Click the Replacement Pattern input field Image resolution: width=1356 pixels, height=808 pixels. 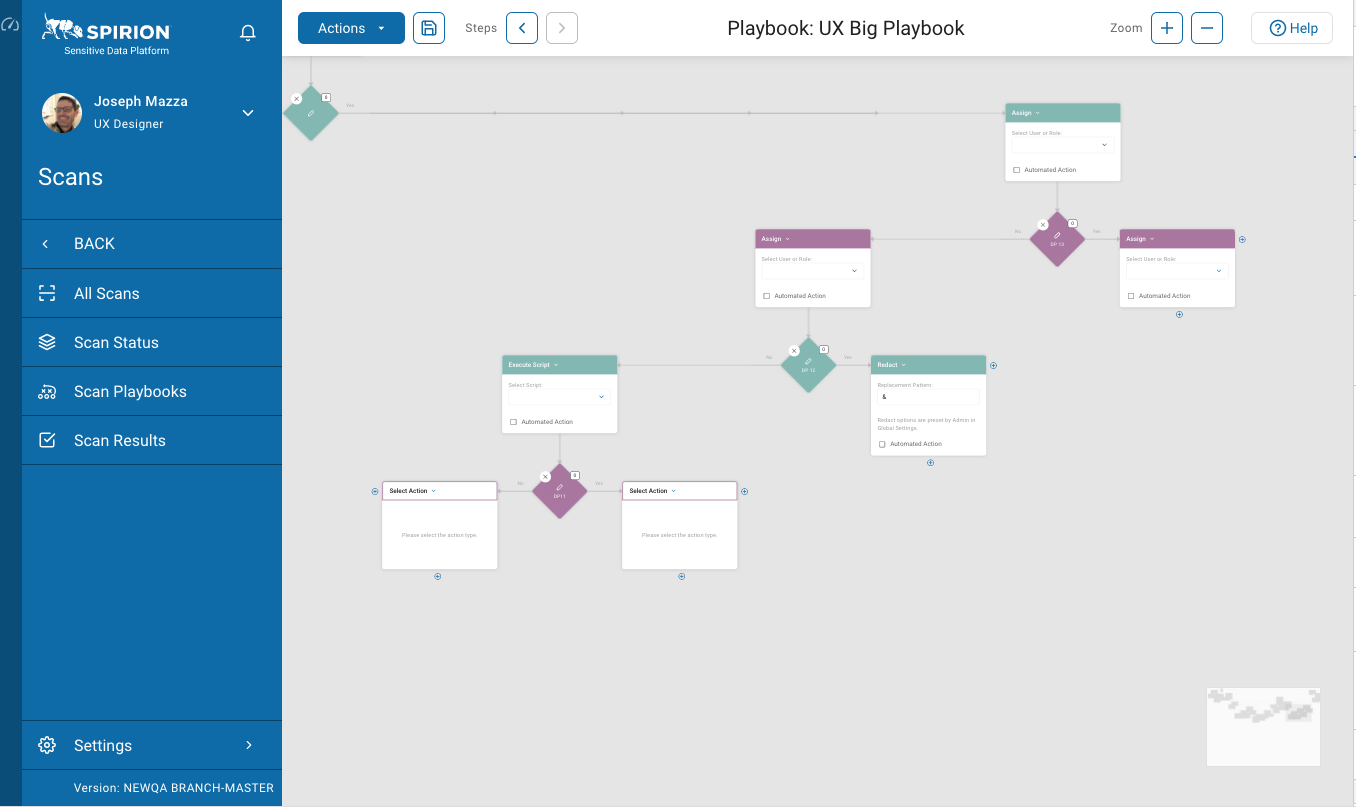(x=928, y=397)
